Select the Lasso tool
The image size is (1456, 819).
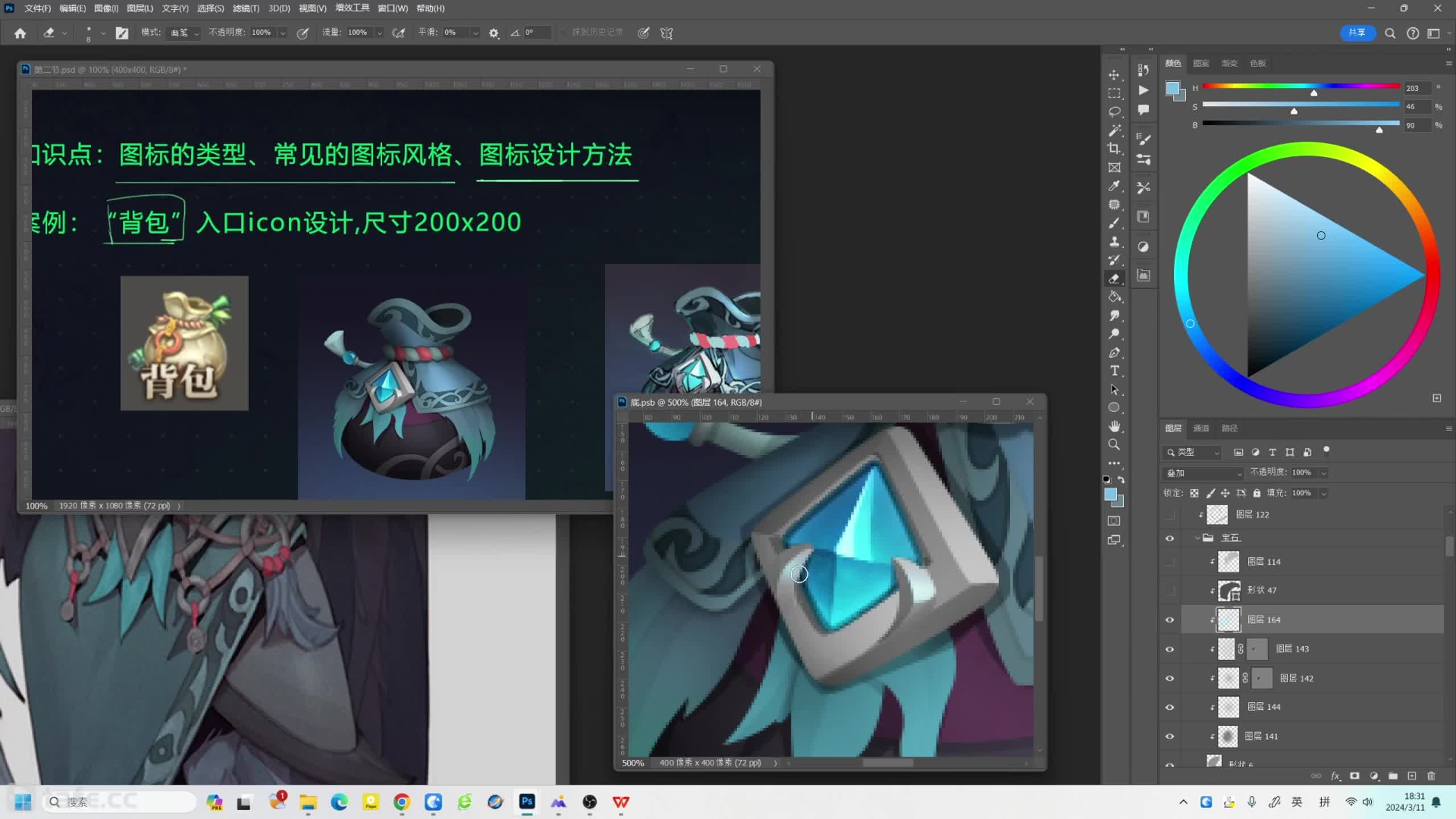(x=1114, y=111)
